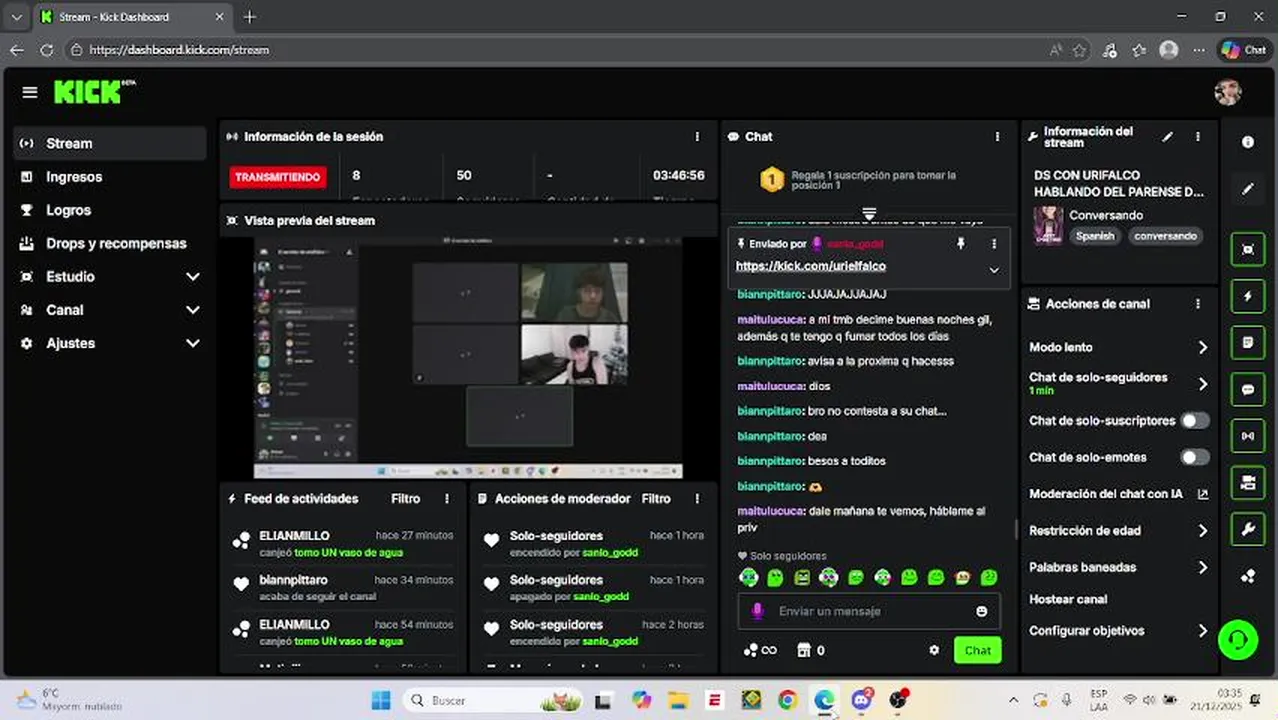Expand the pinned message with chevron
This screenshot has height=720, width=1278.
(x=994, y=270)
